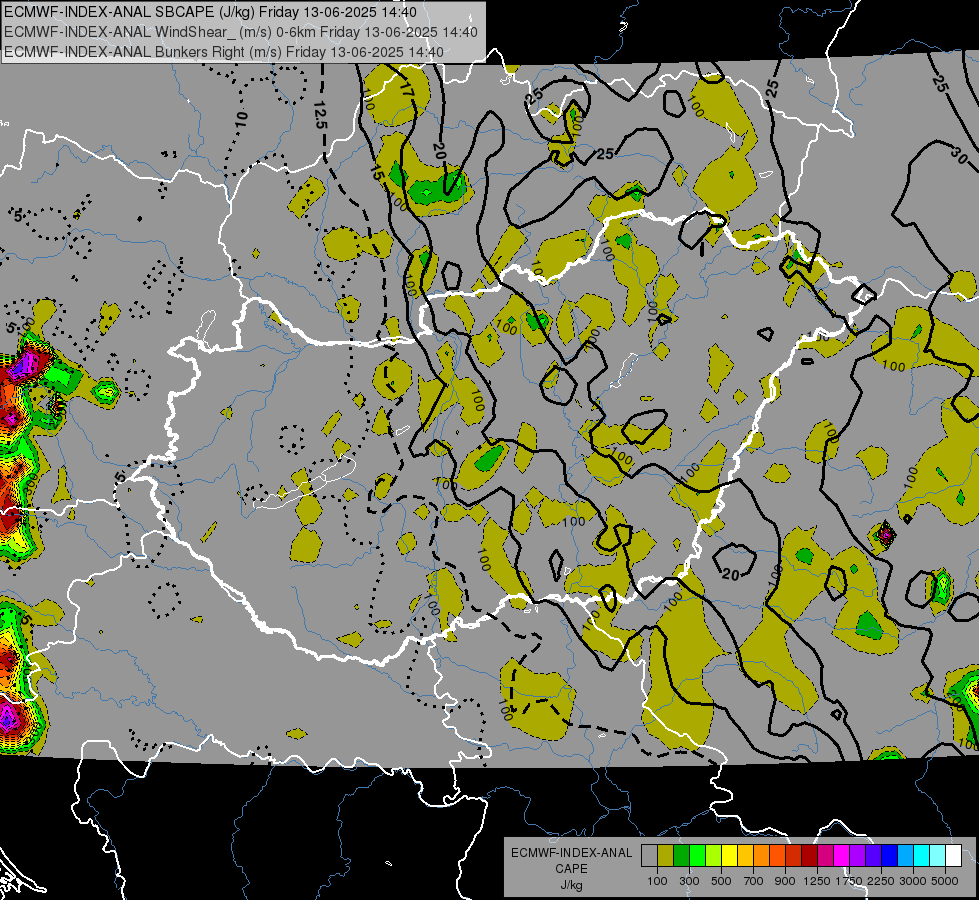Select the bright magenta legend swatch
979x900 pixels.
coord(842,855)
